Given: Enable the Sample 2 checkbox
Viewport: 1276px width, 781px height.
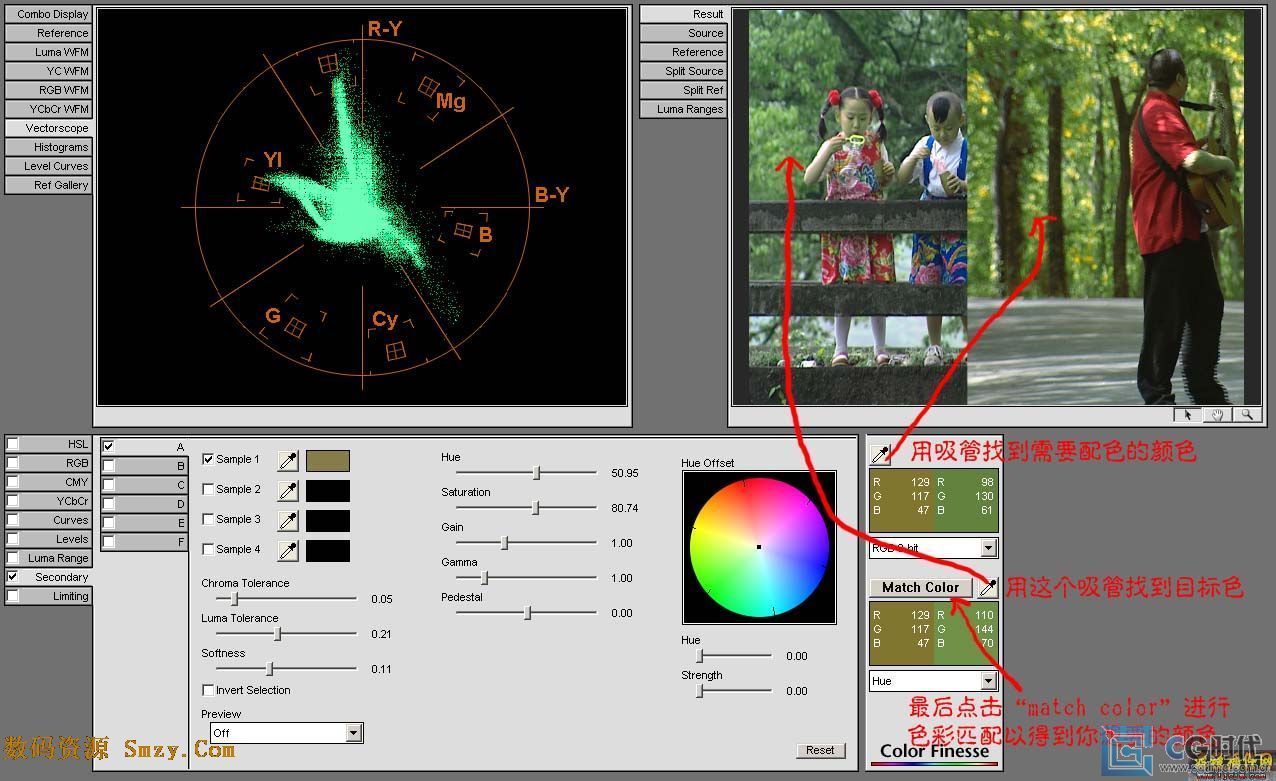Looking at the screenshot, I should (x=208, y=490).
